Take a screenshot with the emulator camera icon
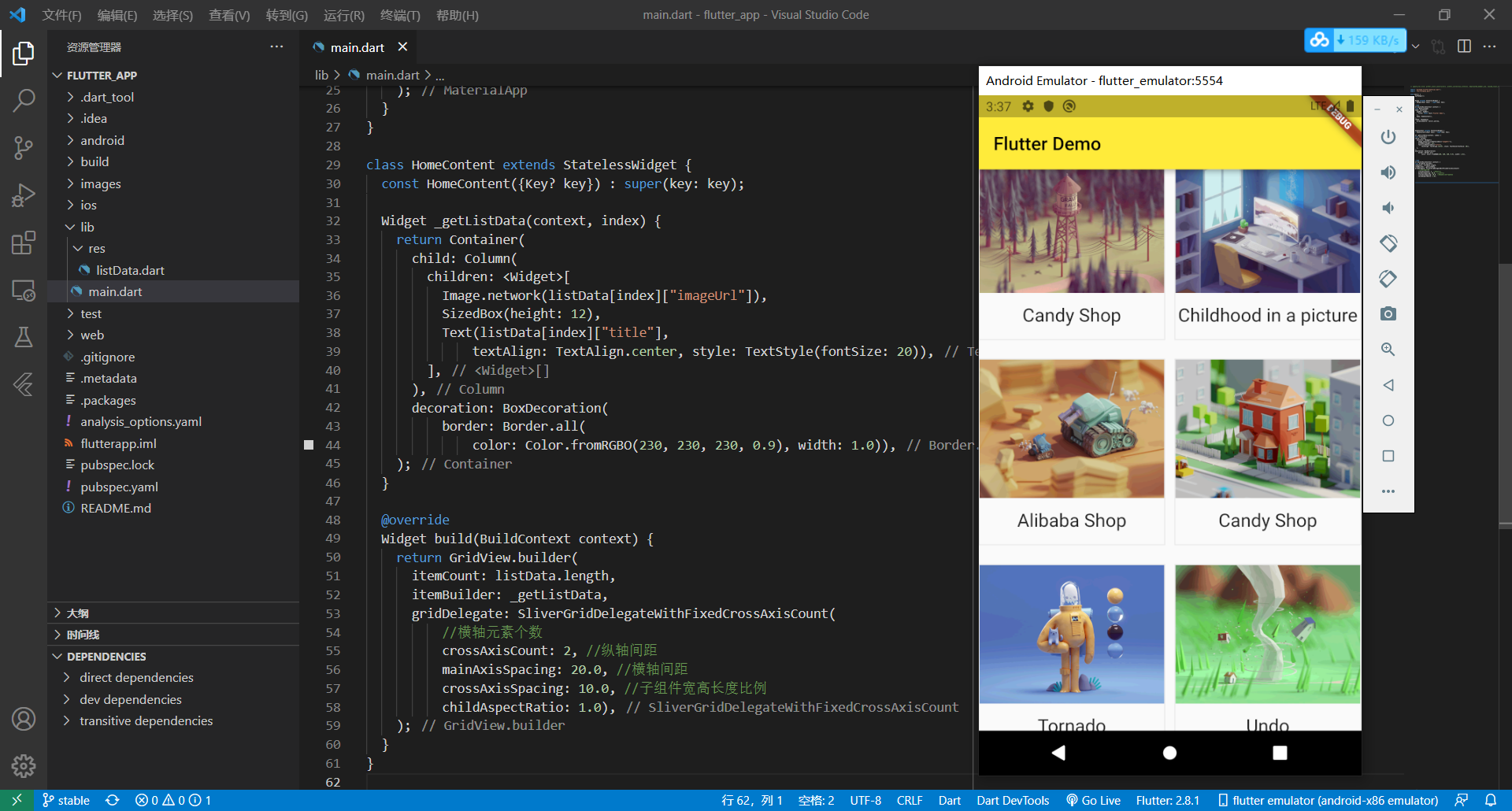The image size is (1512, 811). click(1387, 313)
